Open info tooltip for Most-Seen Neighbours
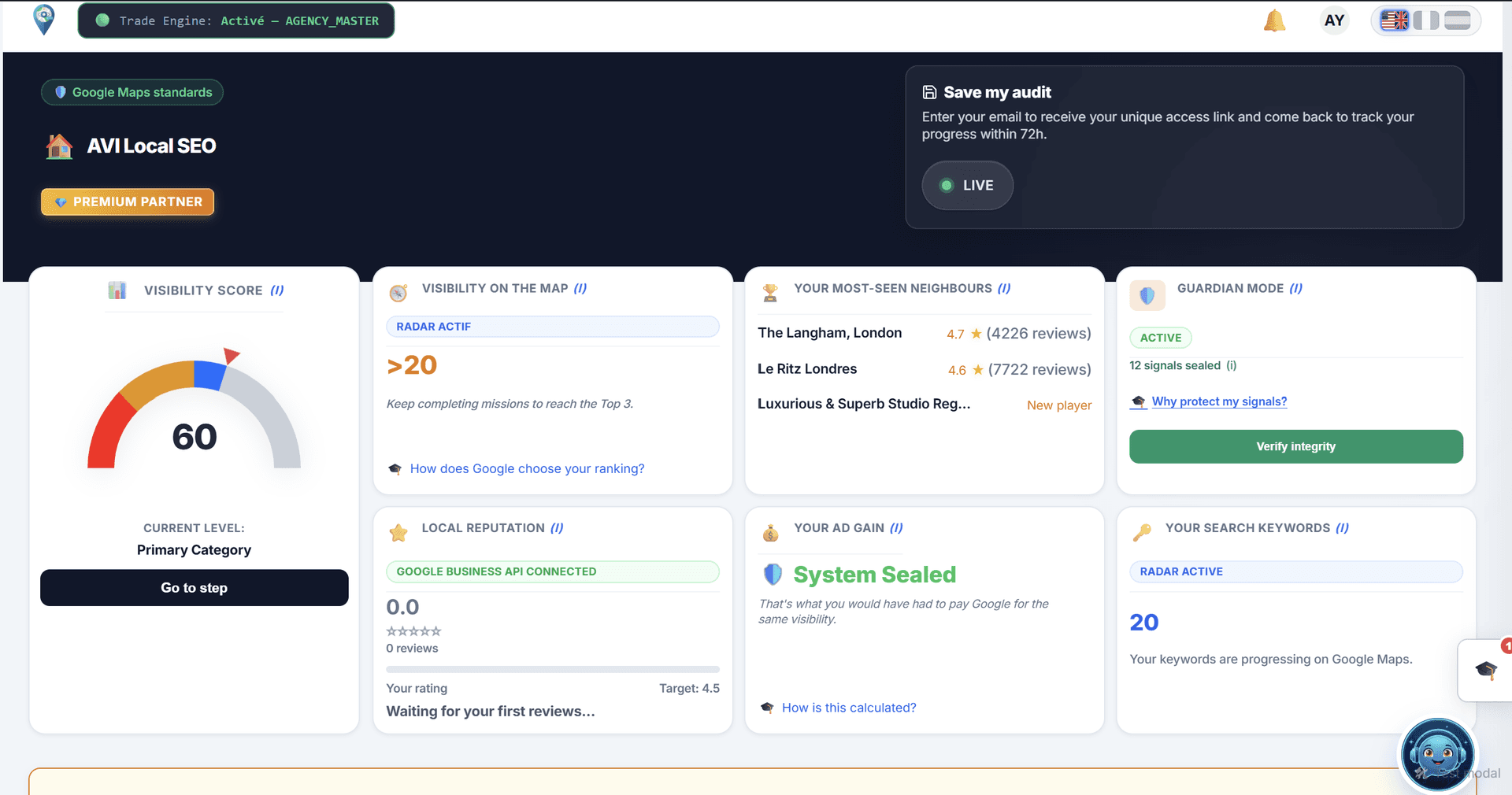 1004,288
